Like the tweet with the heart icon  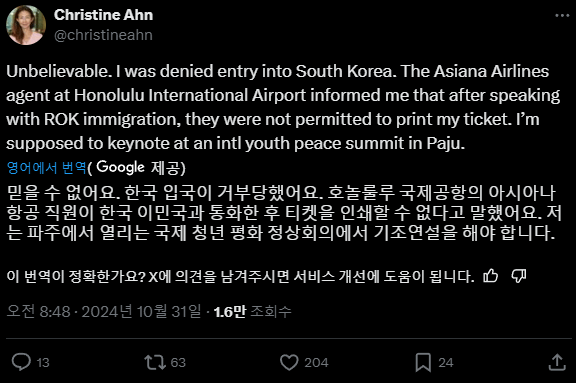[x=289, y=362]
